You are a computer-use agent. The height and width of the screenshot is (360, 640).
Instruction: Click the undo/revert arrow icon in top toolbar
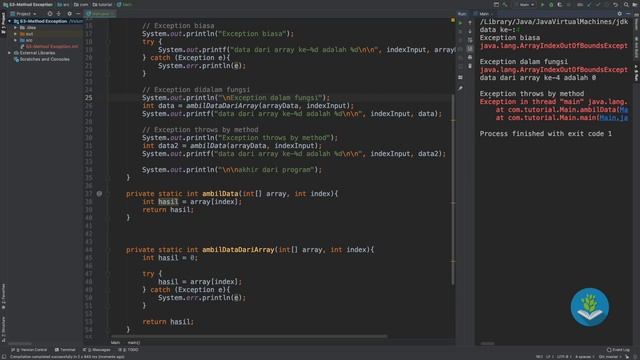tap(616, 4)
